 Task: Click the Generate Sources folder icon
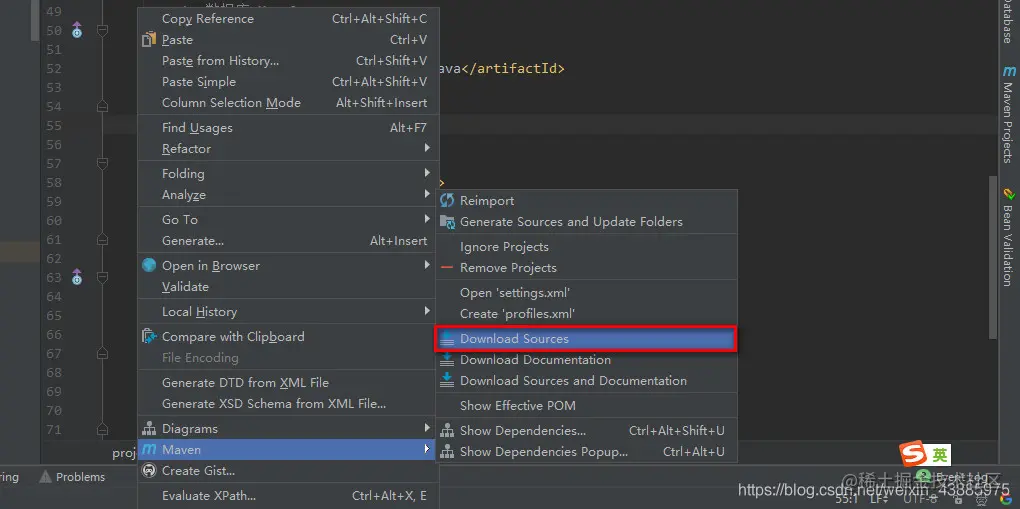(447, 221)
